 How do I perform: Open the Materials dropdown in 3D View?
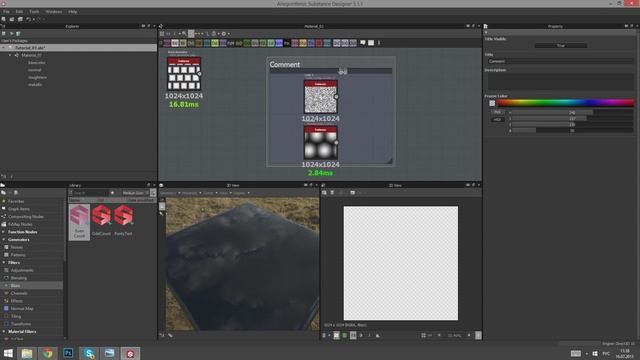coord(191,193)
